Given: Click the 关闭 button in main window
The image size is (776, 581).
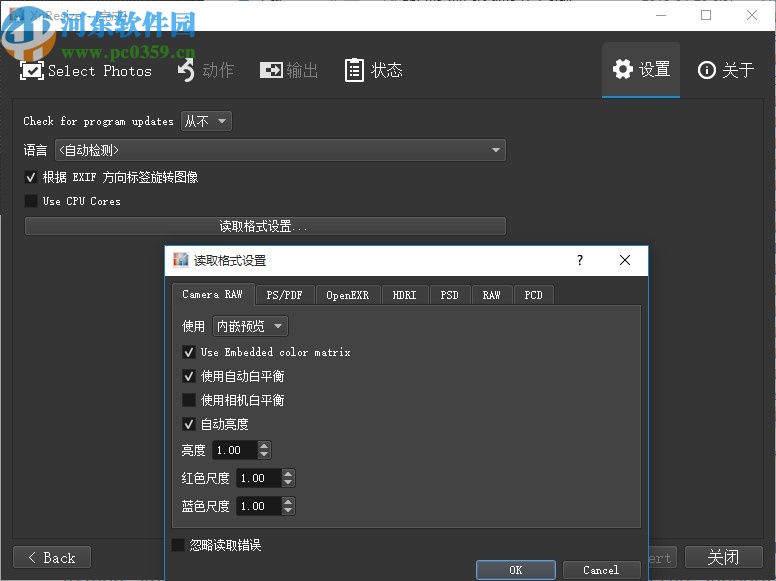Looking at the screenshot, I should pos(724,558).
